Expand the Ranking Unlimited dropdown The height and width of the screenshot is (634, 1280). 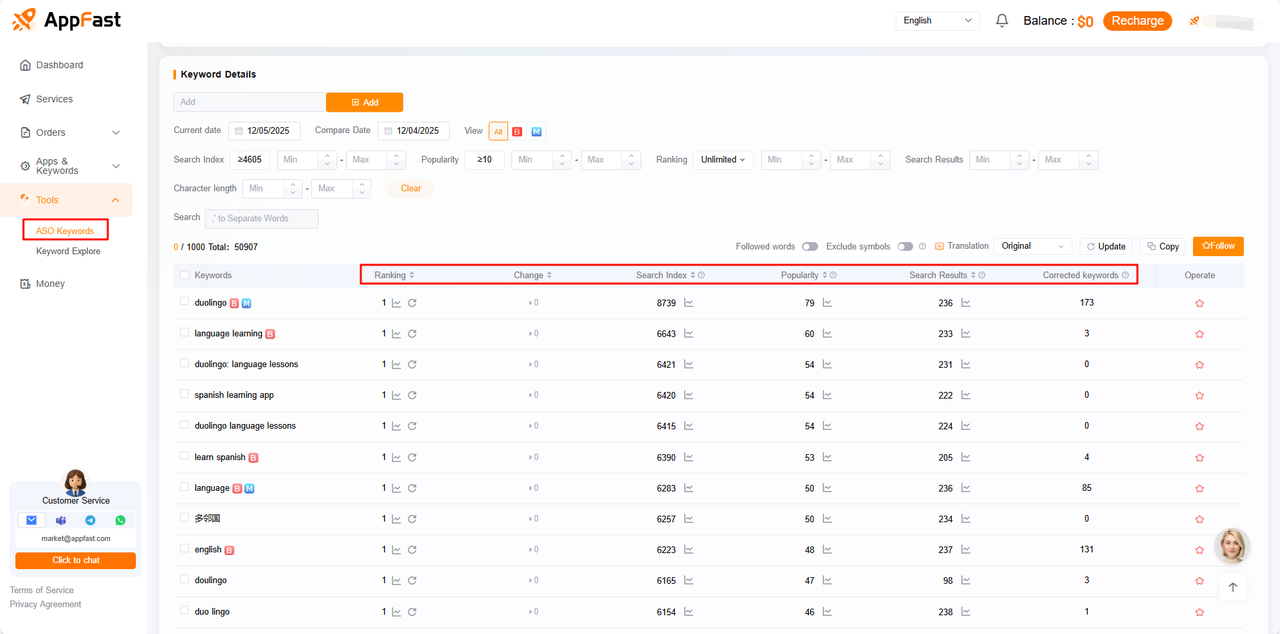[x=723, y=160]
